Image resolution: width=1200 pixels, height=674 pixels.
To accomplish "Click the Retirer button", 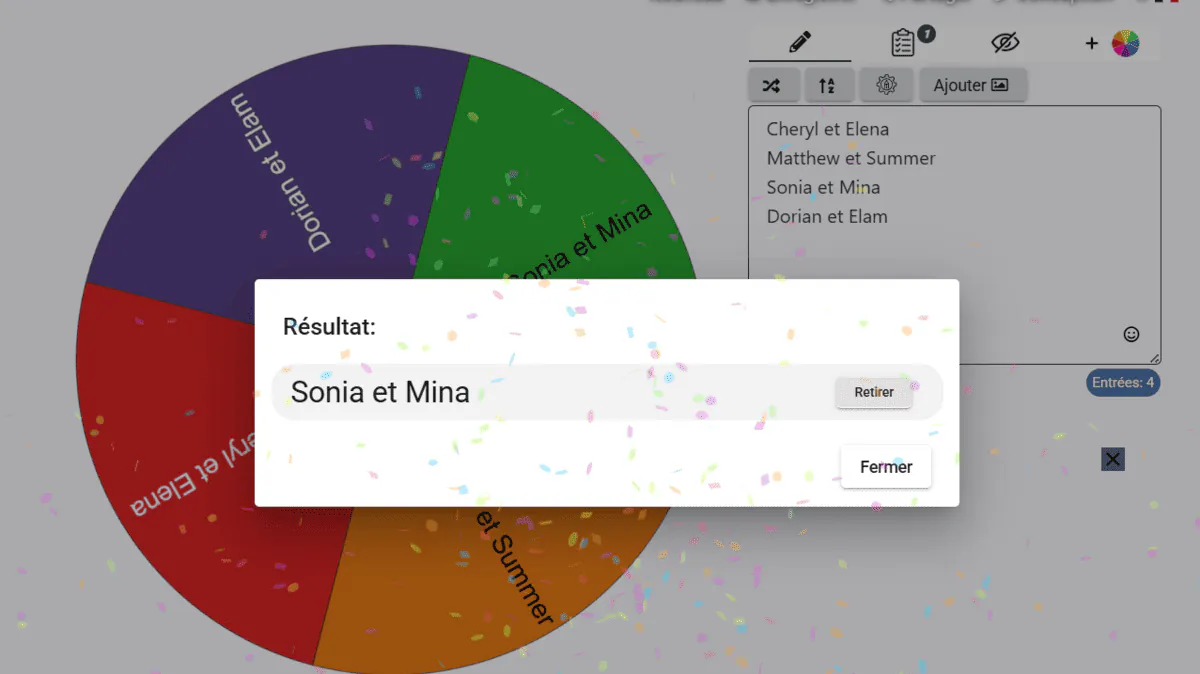I will point(874,393).
